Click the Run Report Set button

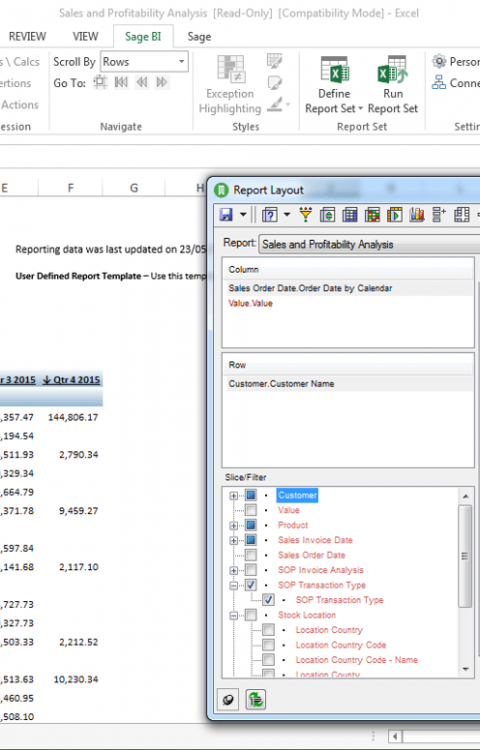[x=393, y=85]
